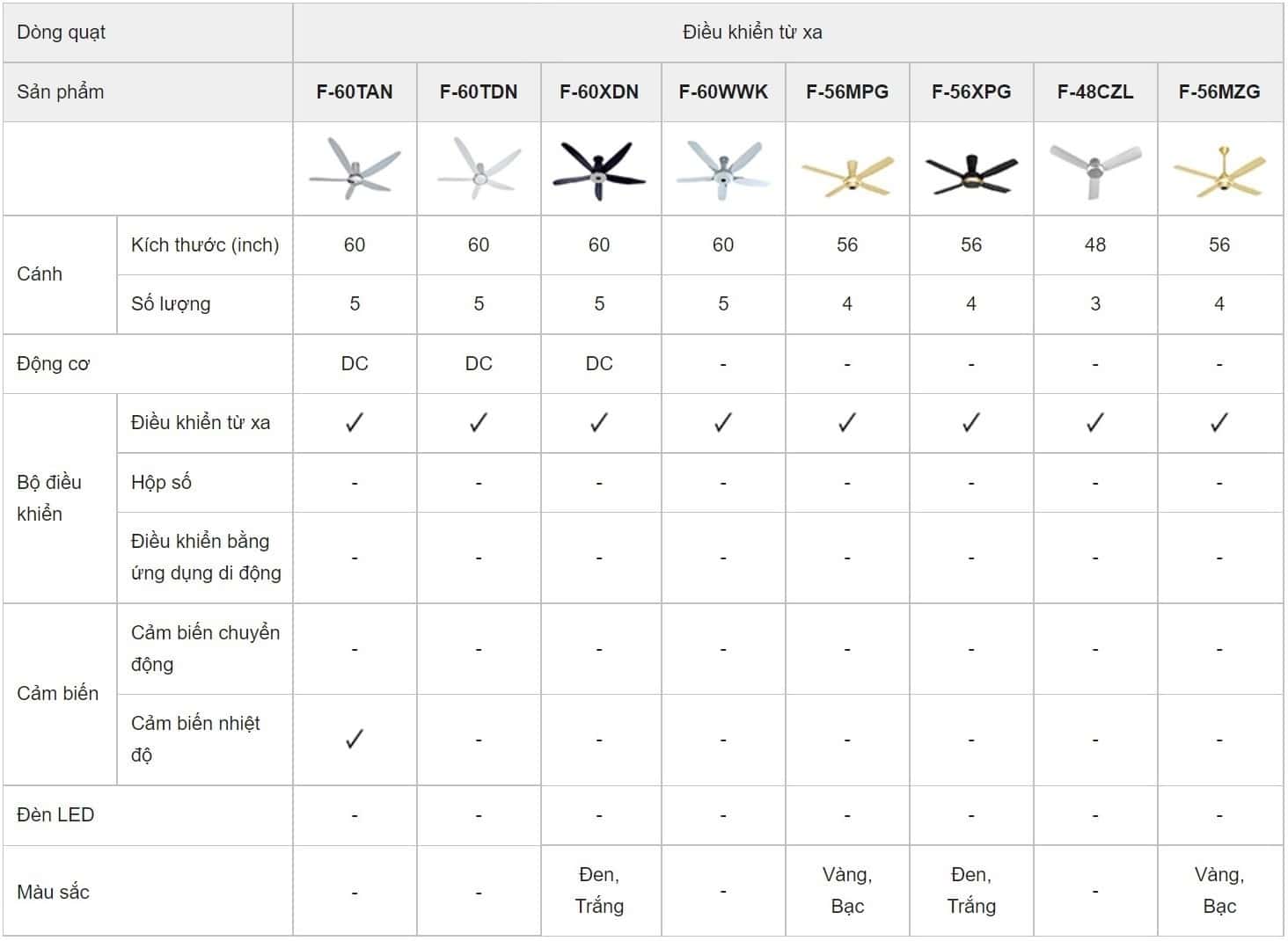1288x941 pixels.
Task: Click the F-60TAN fan product image
Action: point(355,168)
